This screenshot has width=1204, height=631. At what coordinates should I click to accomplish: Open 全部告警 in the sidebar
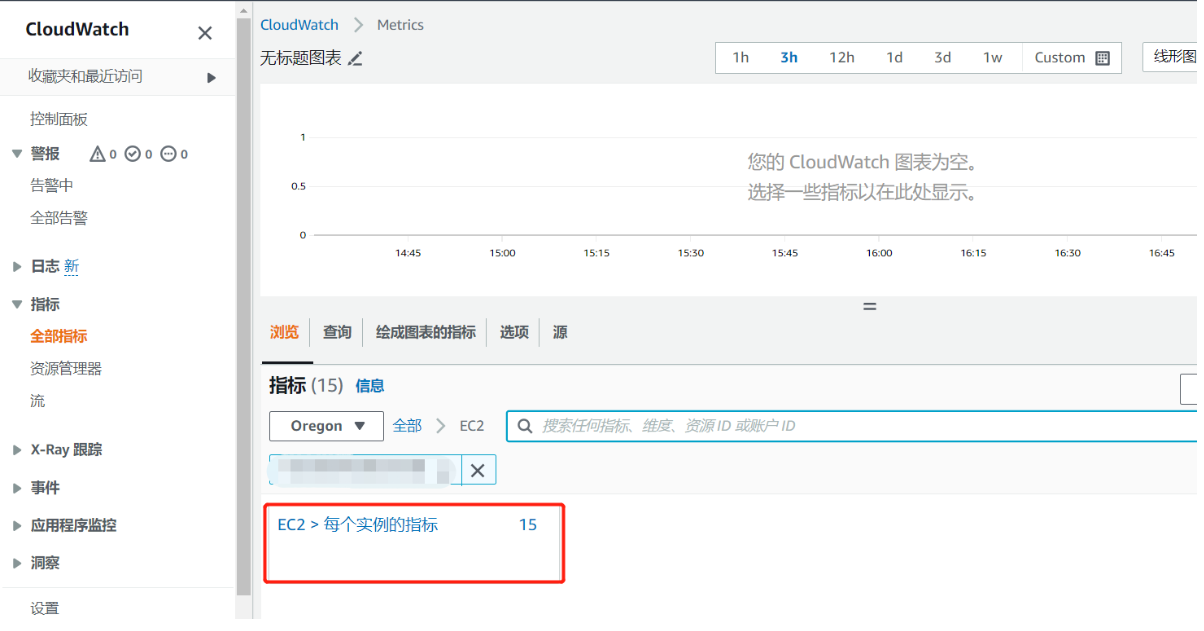tap(59, 218)
